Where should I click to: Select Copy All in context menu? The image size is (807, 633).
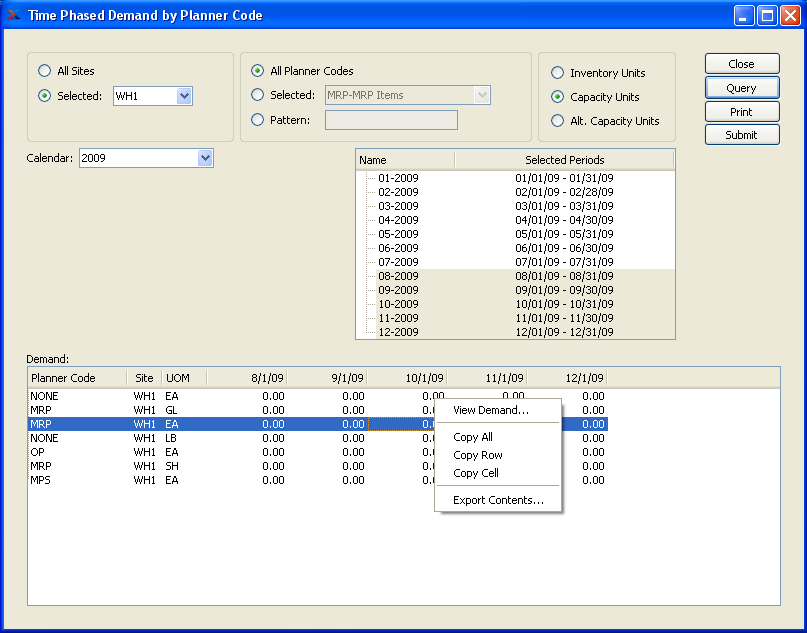click(x=473, y=437)
